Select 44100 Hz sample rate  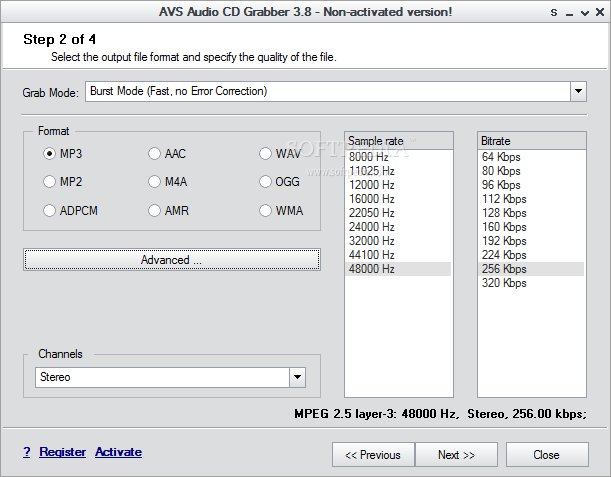398,255
